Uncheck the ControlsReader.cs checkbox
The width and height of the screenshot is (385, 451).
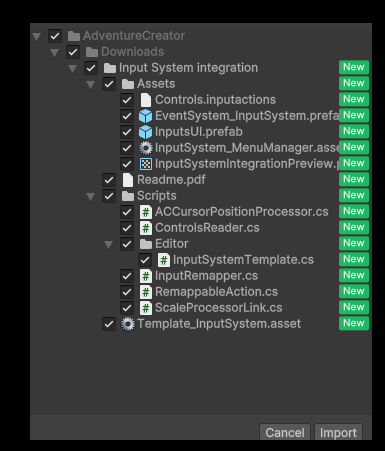tap(127, 228)
